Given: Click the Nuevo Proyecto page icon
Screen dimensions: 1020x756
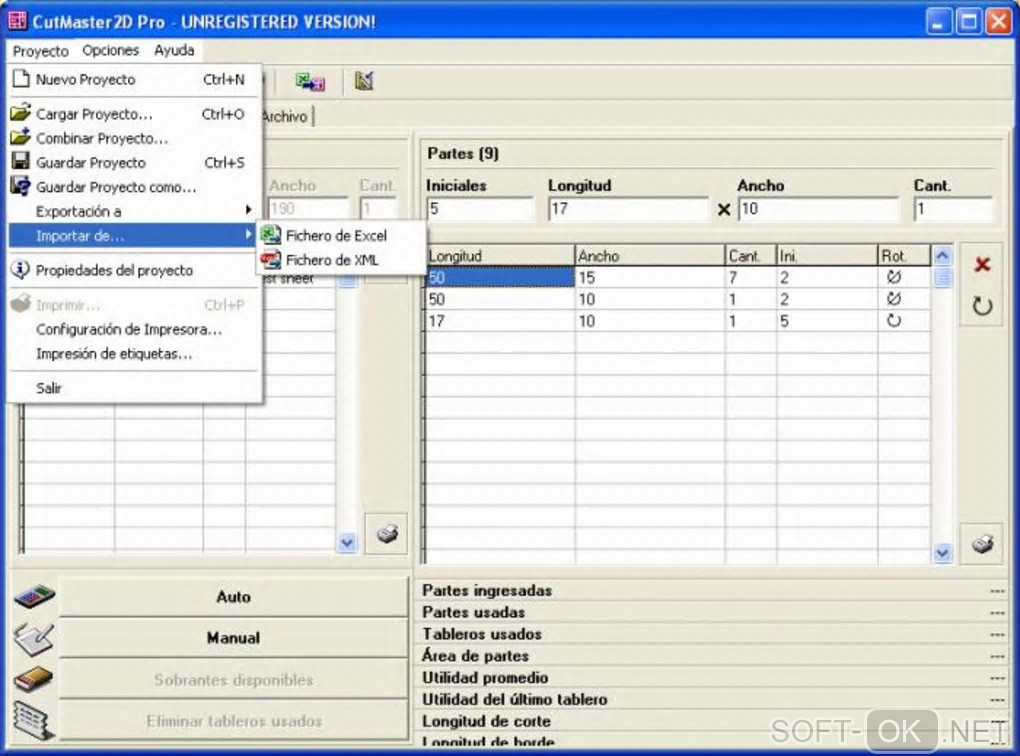Looking at the screenshot, I should coord(21,79).
